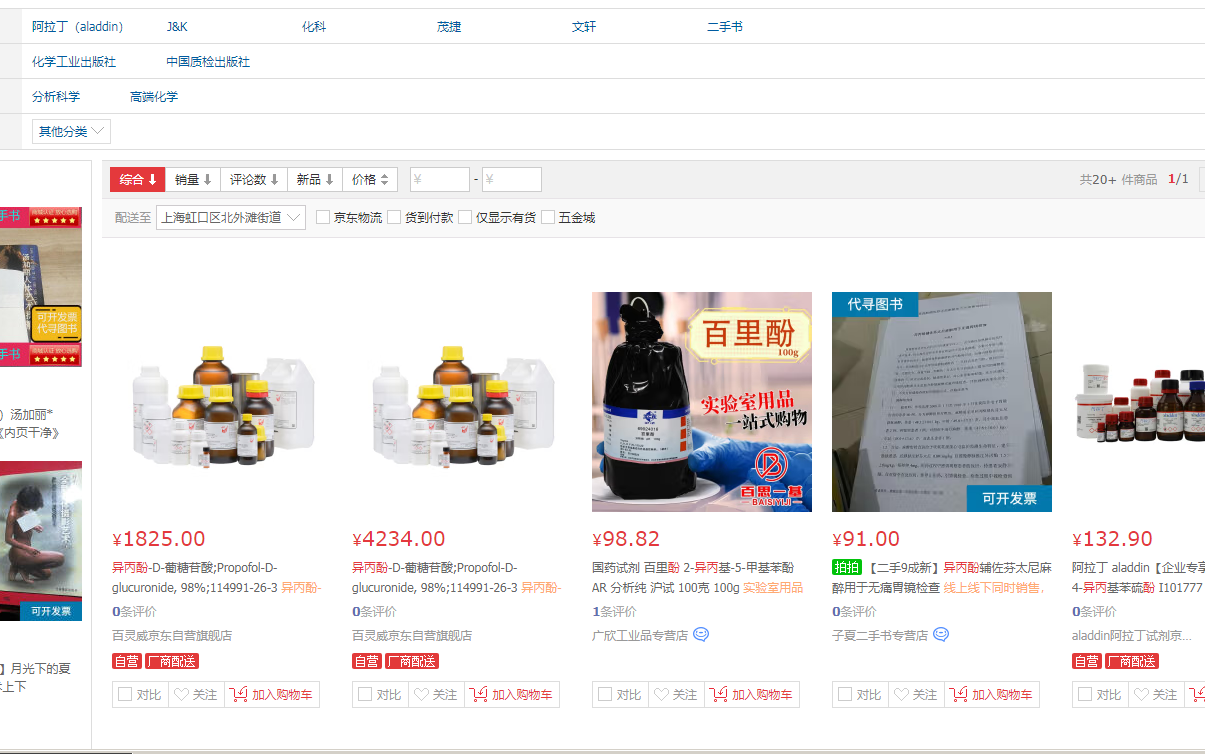This screenshot has height=754, width=1205.
Task: Click heart 关注 icon for ¥91.00 item
Action: [901, 695]
